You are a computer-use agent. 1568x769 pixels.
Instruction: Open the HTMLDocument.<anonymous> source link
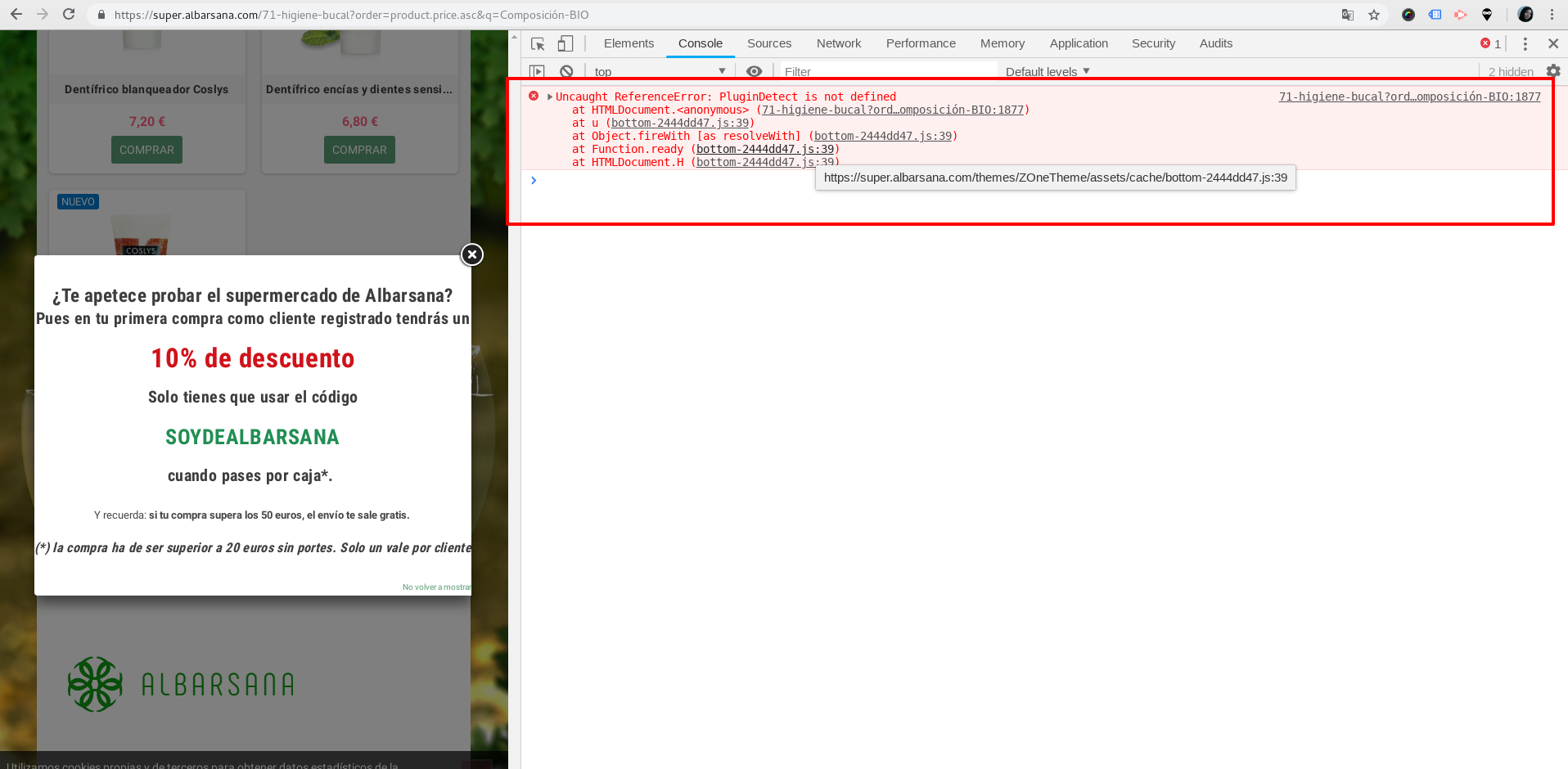pos(893,110)
